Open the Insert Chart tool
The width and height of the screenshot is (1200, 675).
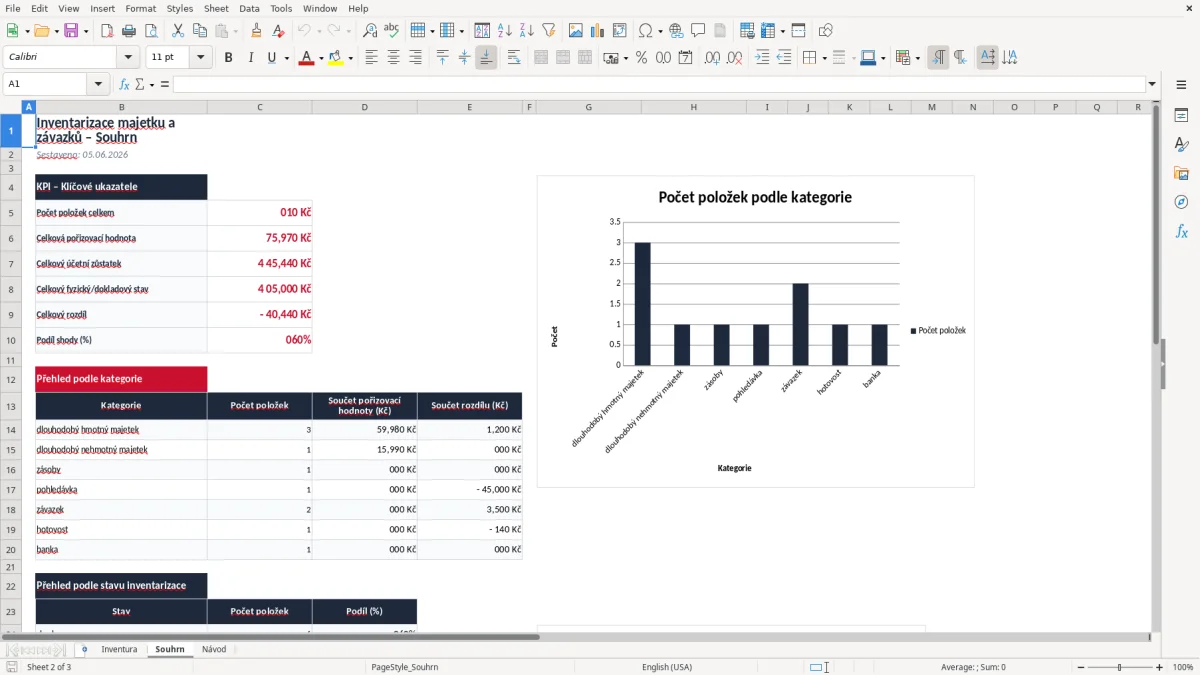point(598,31)
